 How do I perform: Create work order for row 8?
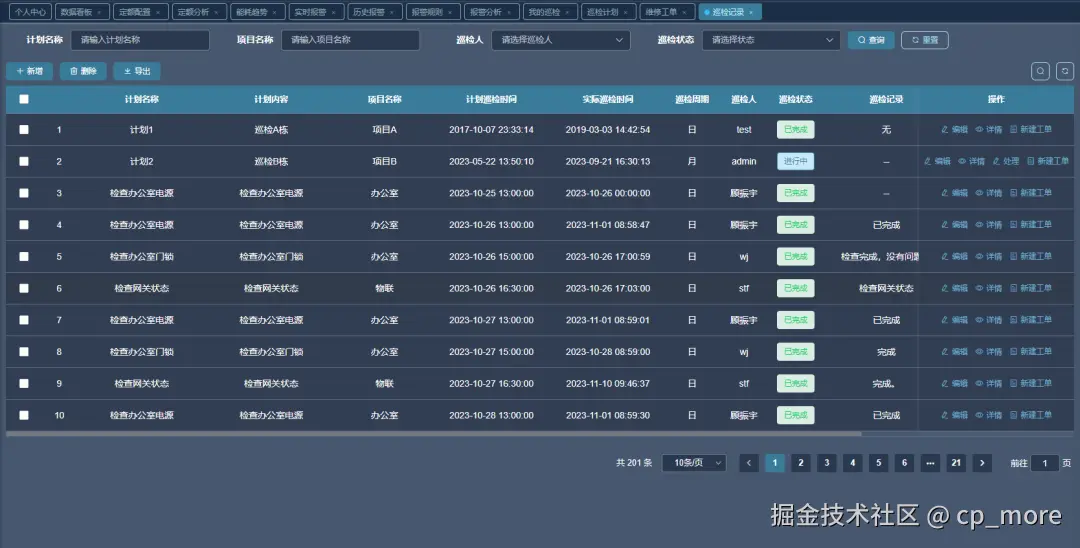1030,351
